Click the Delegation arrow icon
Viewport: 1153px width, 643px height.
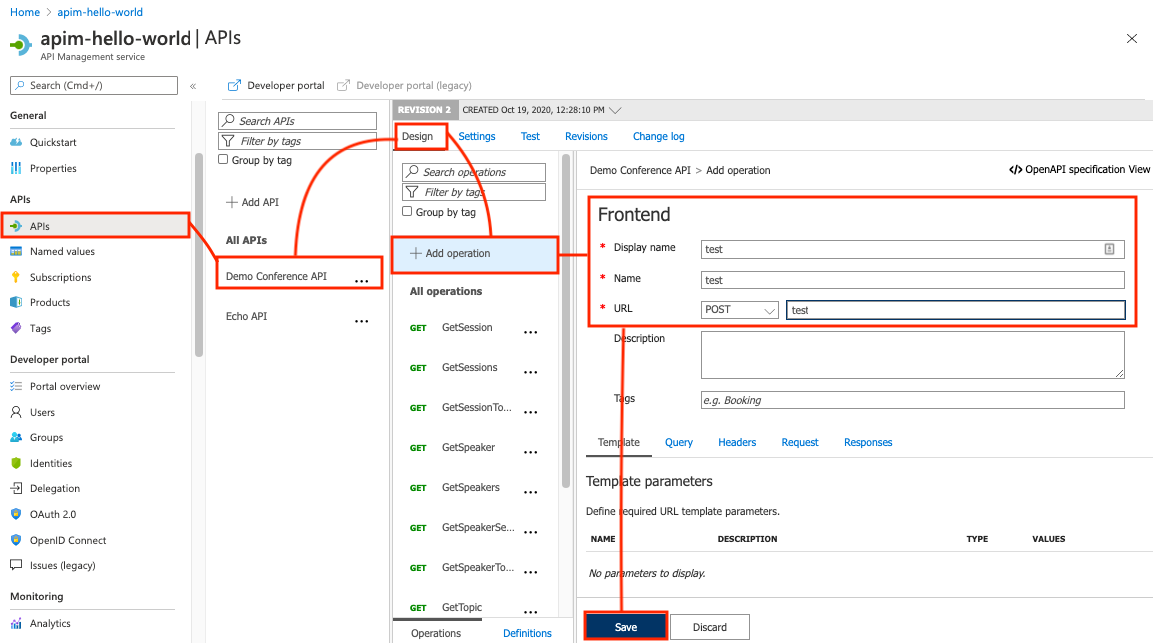pos(16,489)
